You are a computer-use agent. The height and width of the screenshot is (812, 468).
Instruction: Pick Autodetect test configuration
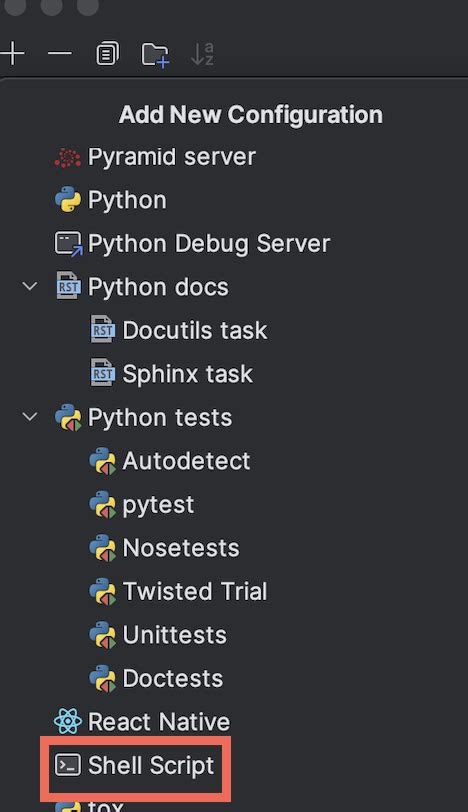click(x=186, y=461)
